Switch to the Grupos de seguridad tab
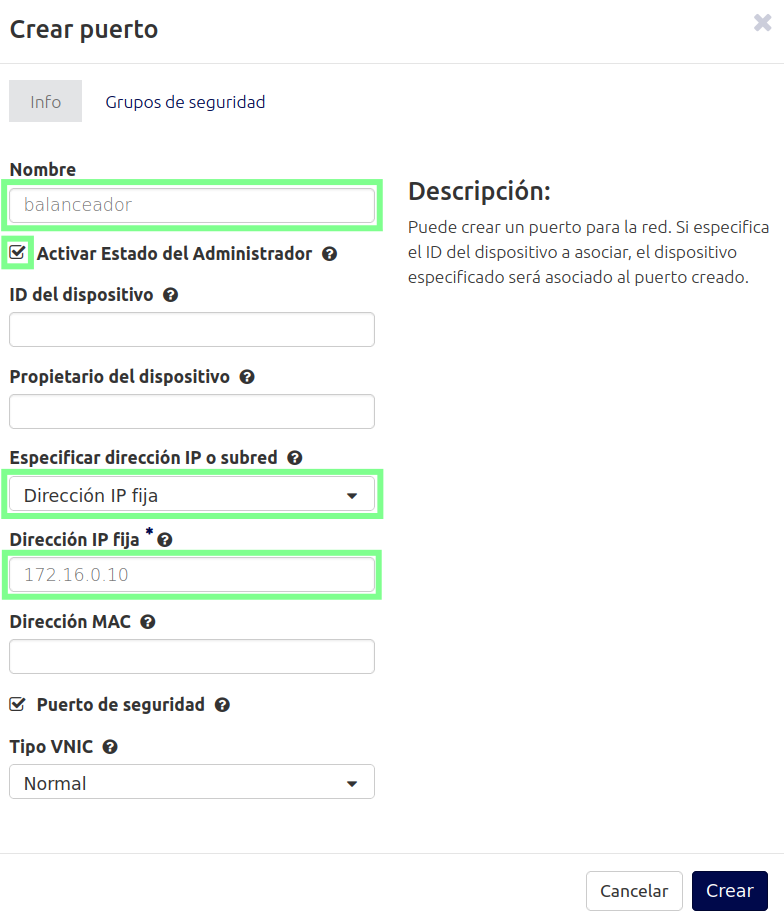This screenshot has height=923, width=784. click(185, 101)
